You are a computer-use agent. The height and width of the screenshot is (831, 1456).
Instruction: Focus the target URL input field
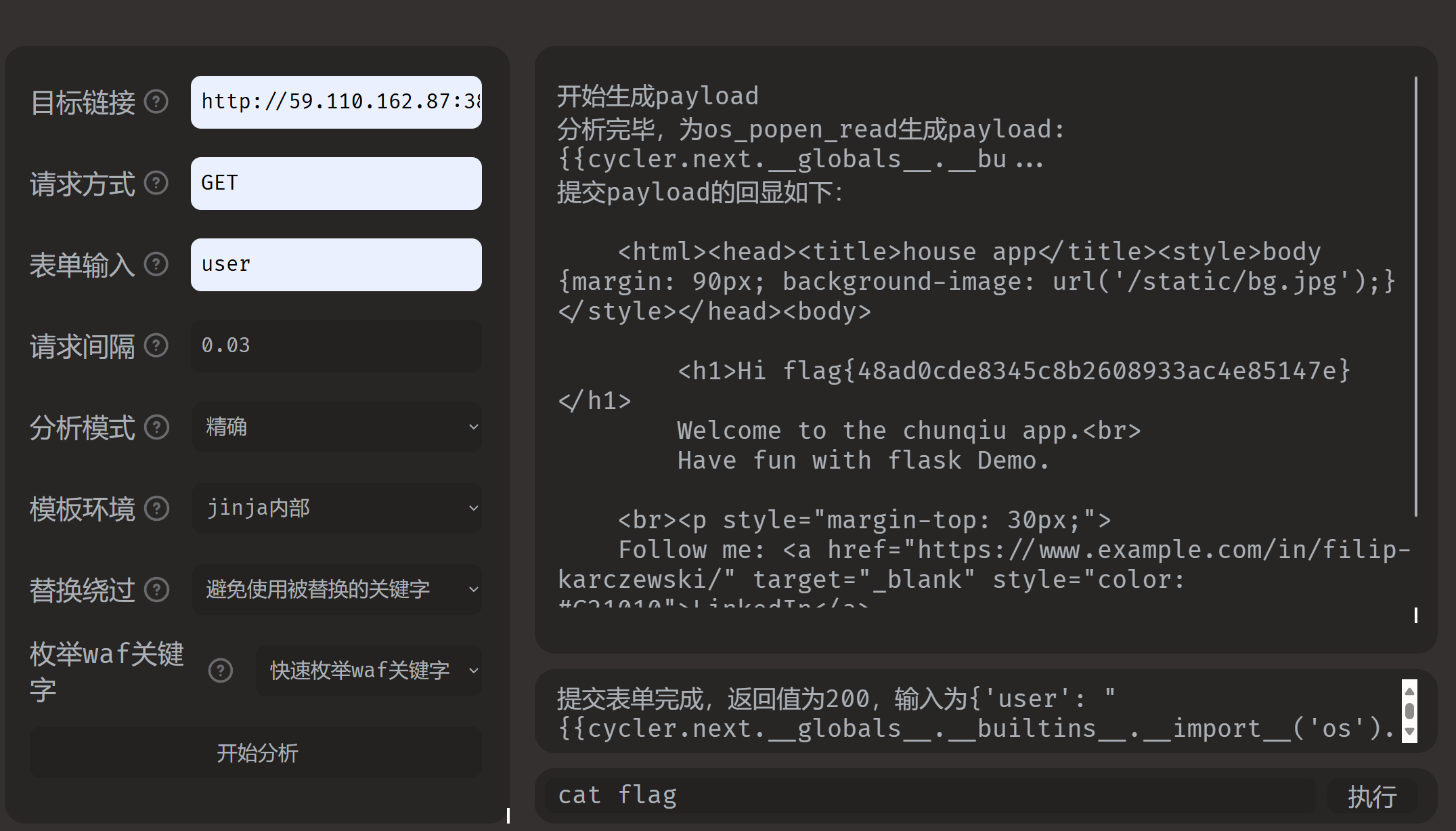[x=336, y=102]
